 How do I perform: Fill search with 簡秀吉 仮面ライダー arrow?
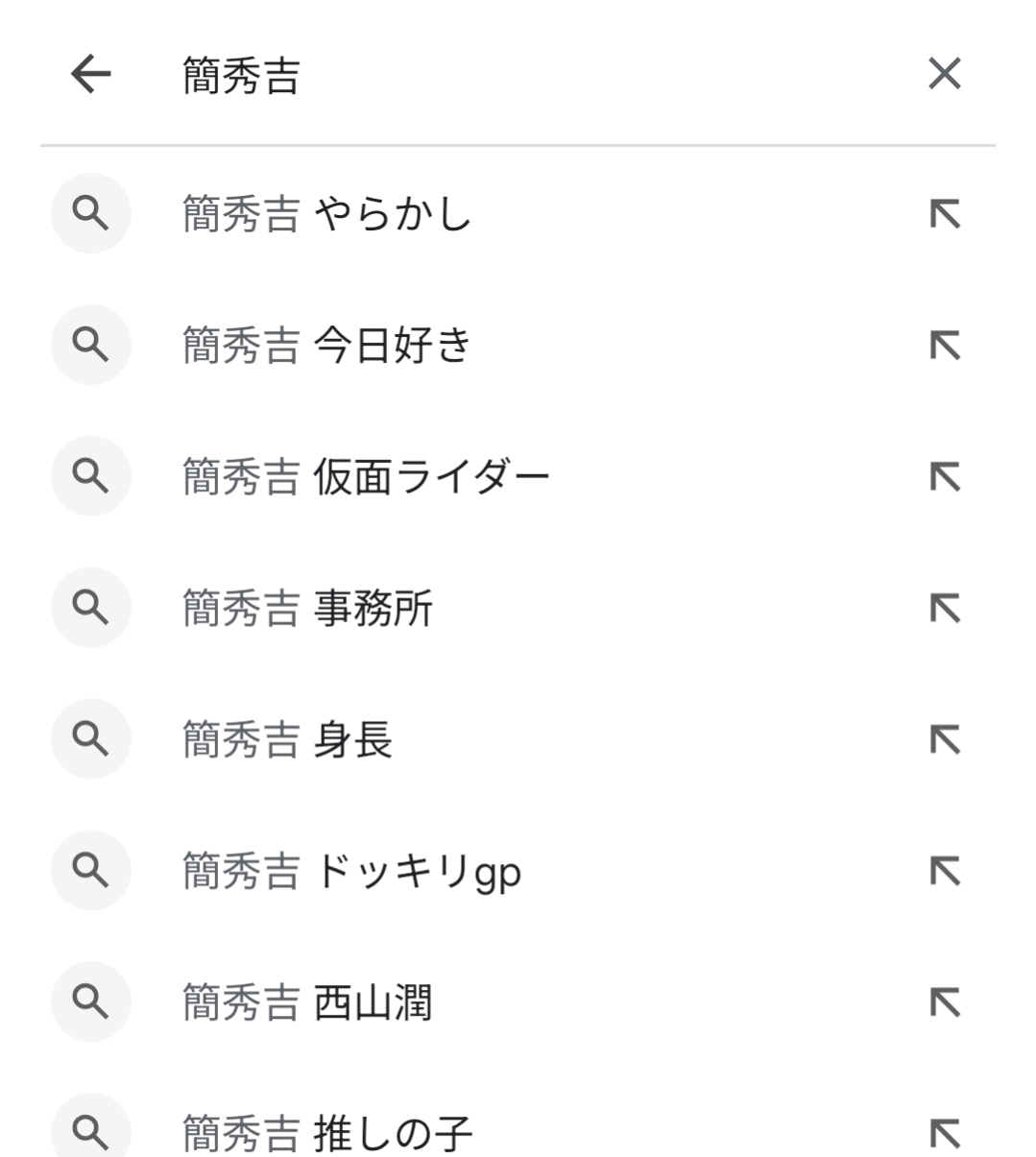pos(945,477)
